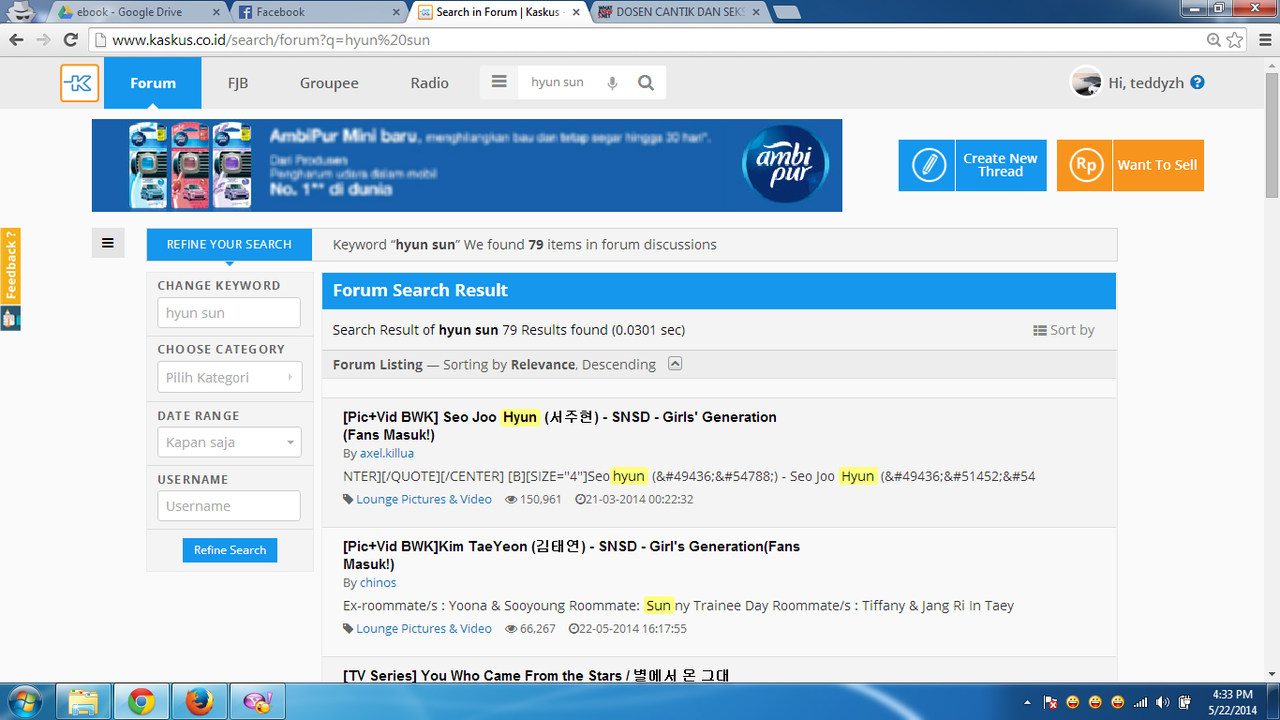This screenshot has width=1280, height=720.
Task: Click the Kaskus logo icon
Action: (x=80, y=83)
